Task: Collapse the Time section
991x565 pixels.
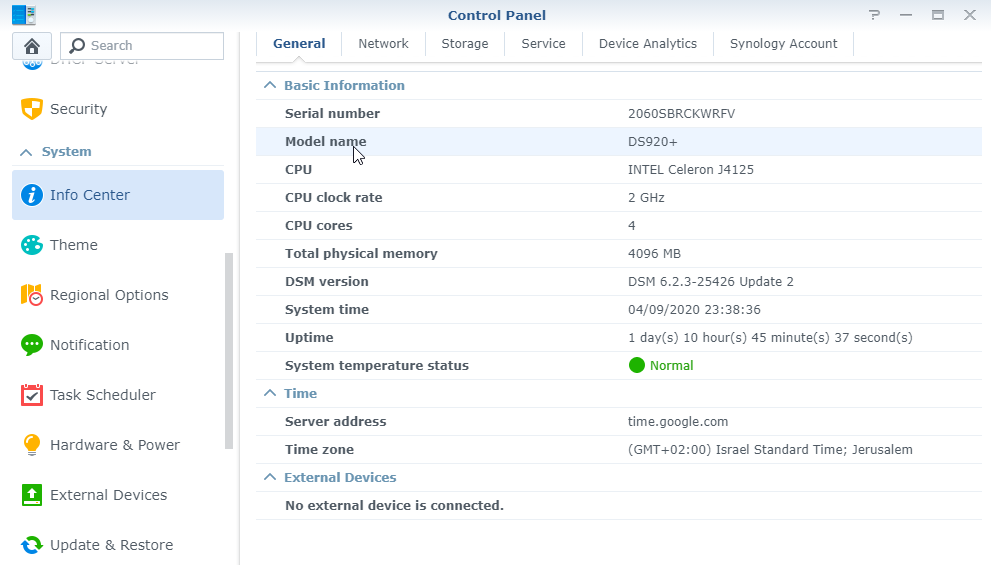Action: tap(269, 394)
